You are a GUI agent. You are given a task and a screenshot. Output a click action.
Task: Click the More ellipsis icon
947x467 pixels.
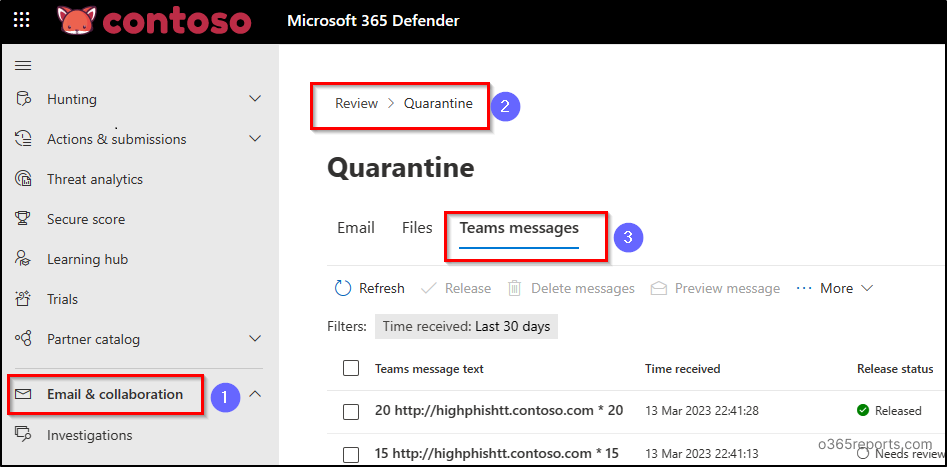[804, 289]
